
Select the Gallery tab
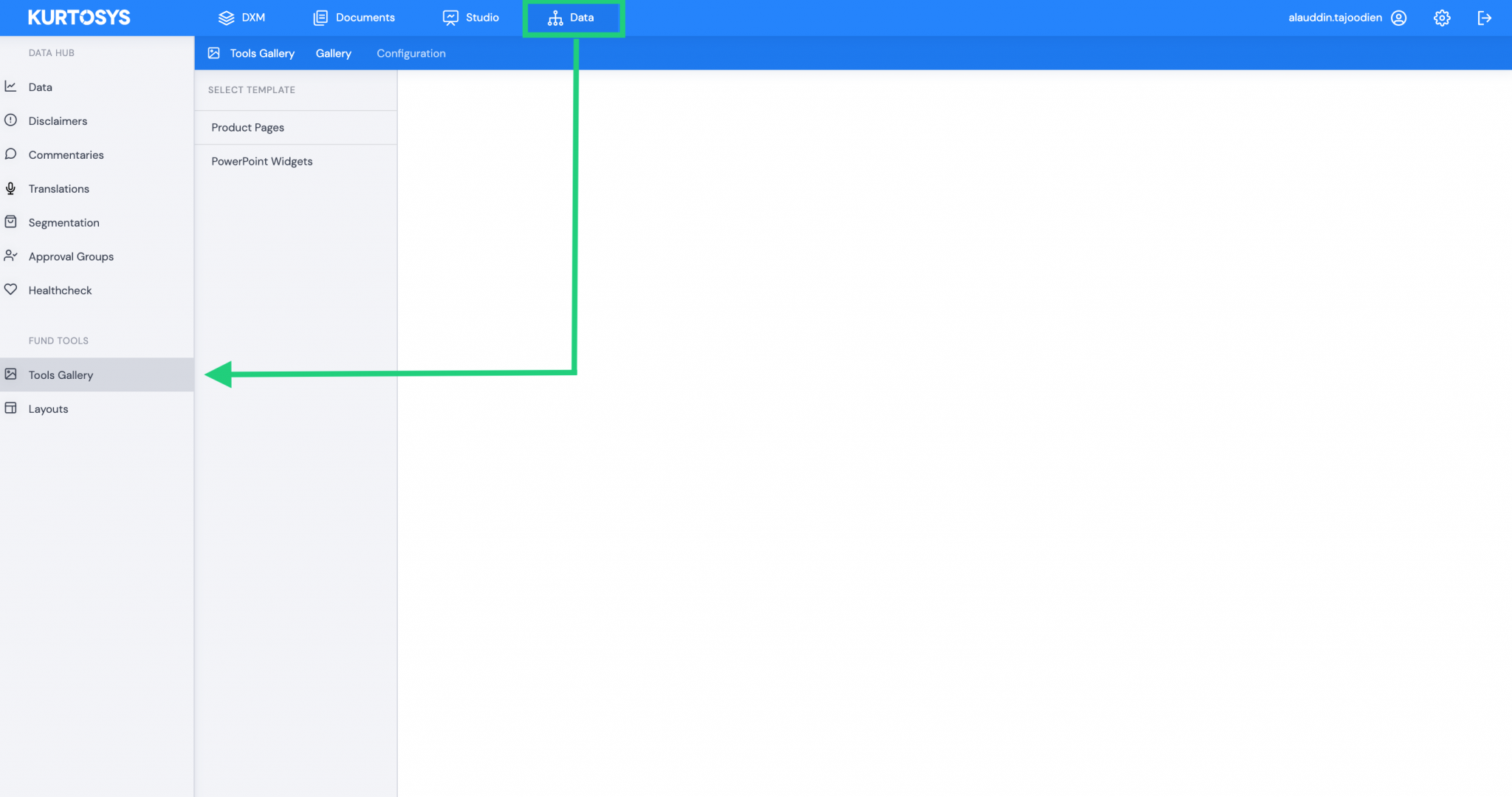(x=333, y=52)
